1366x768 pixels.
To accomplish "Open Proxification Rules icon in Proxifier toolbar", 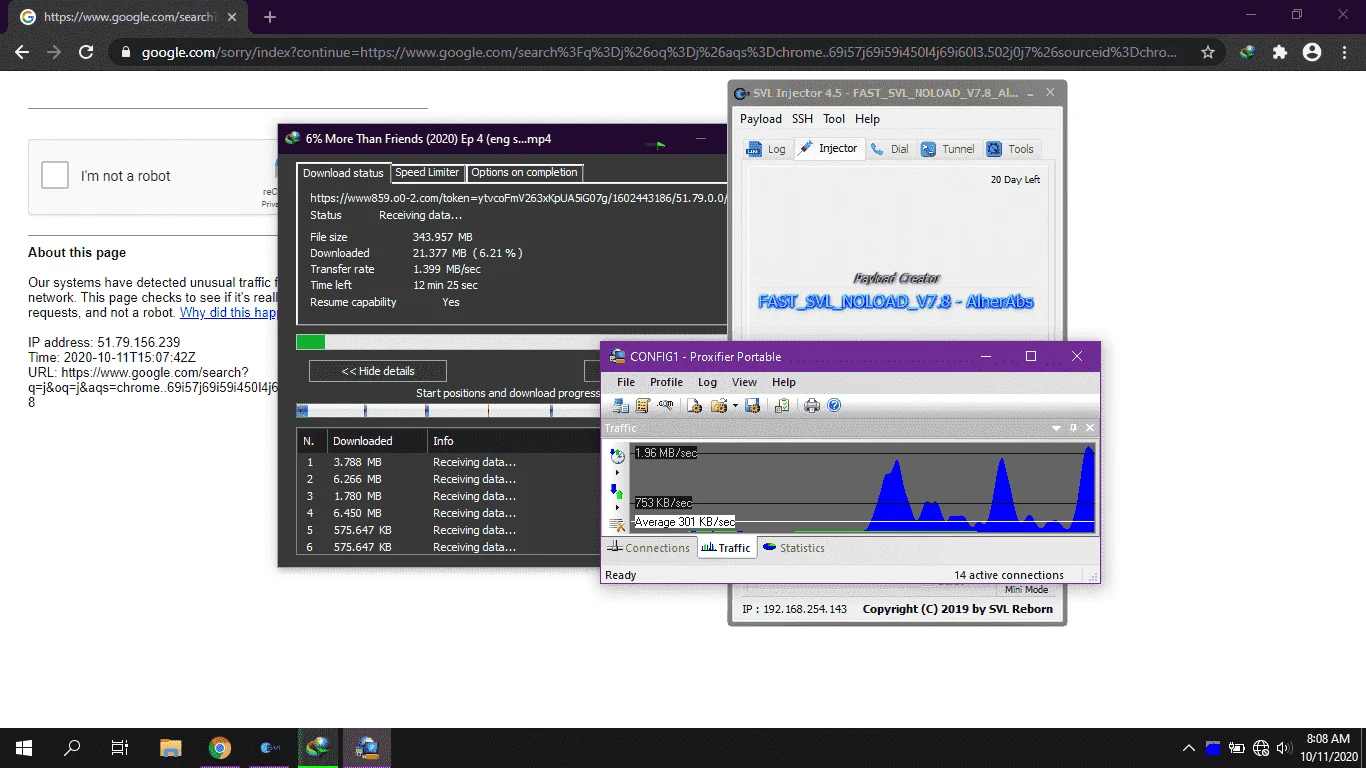I will (x=643, y=405).
